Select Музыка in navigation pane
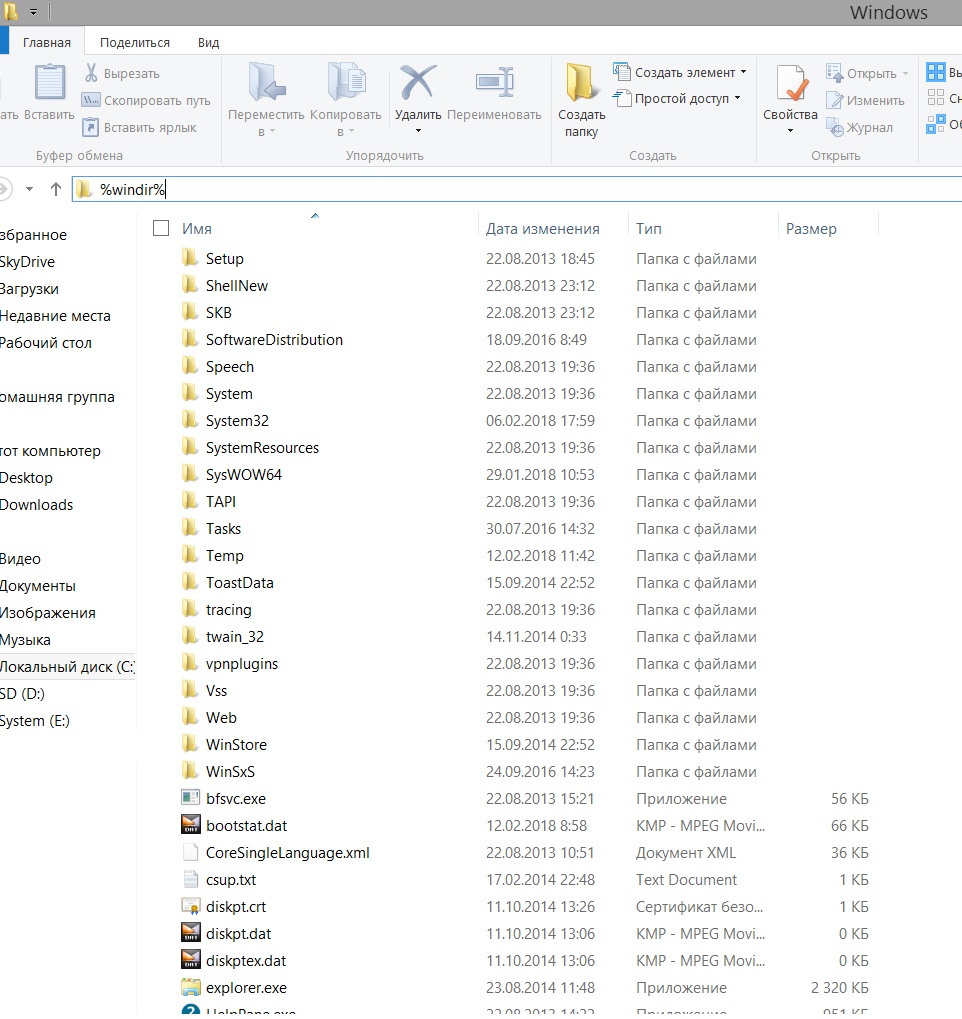The width and height of the screenshot is (962, 1019). (x=25, y=639)
